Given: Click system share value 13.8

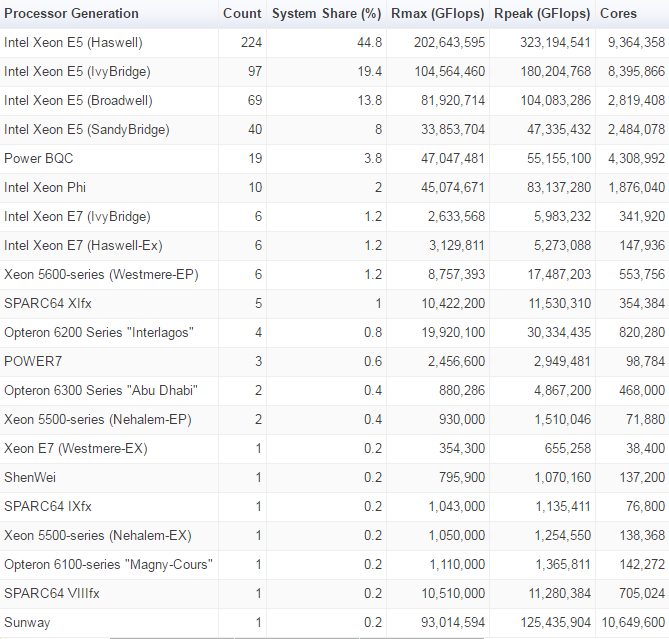Looking at the screenshot, I should [x=369, y=101].
